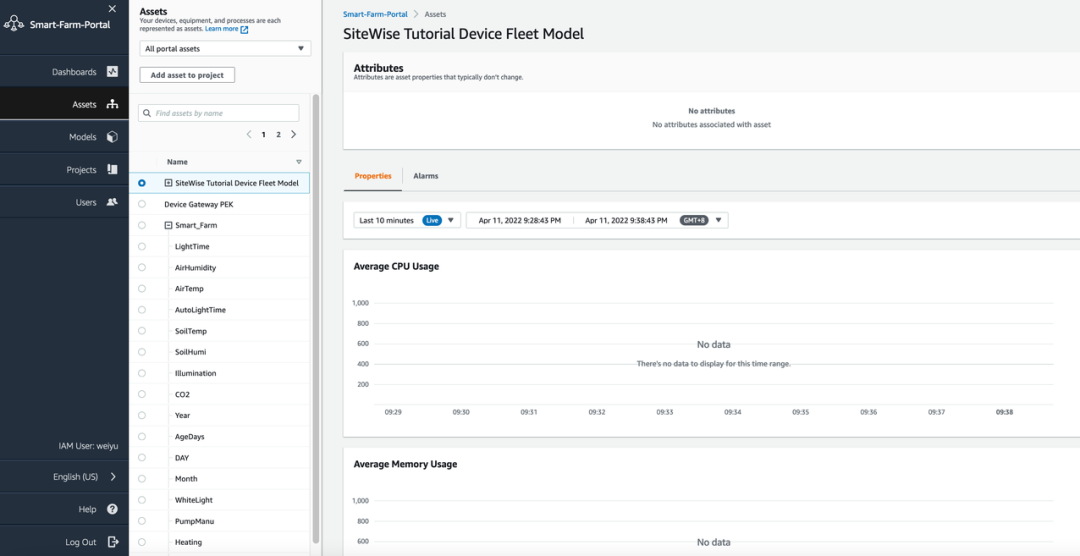Select the AirTemp asset radio button
1080x556 pixels.
coord(142,289)
